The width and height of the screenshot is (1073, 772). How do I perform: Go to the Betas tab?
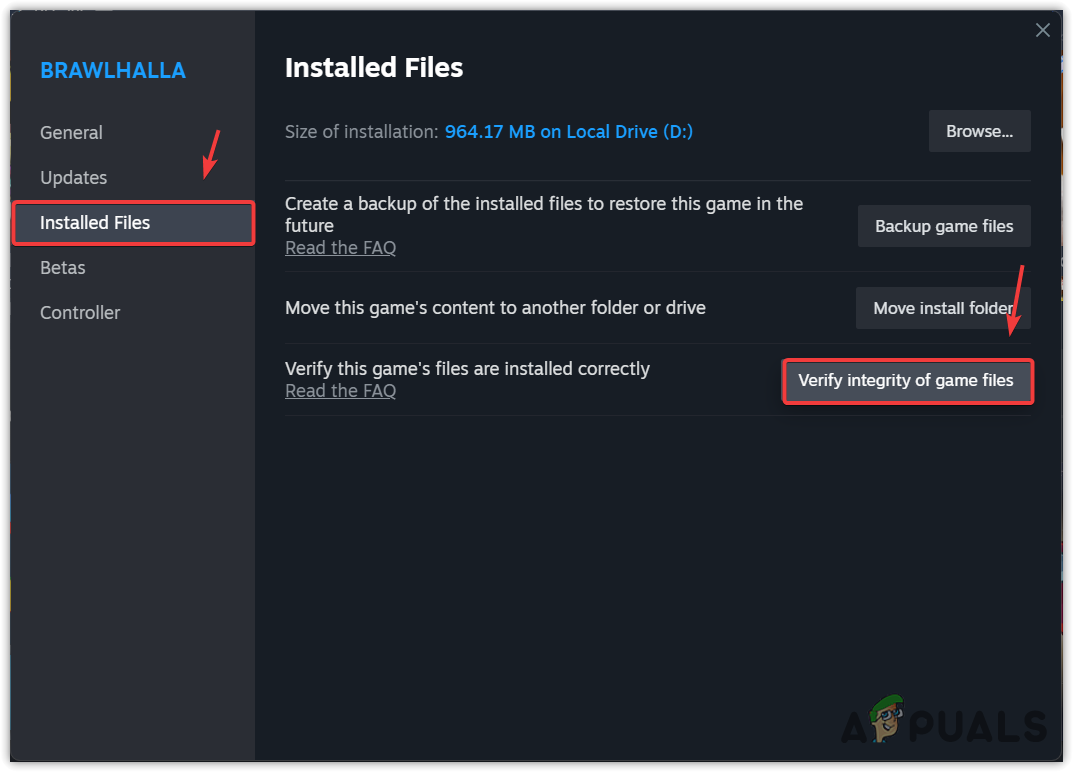click(62, 268)
